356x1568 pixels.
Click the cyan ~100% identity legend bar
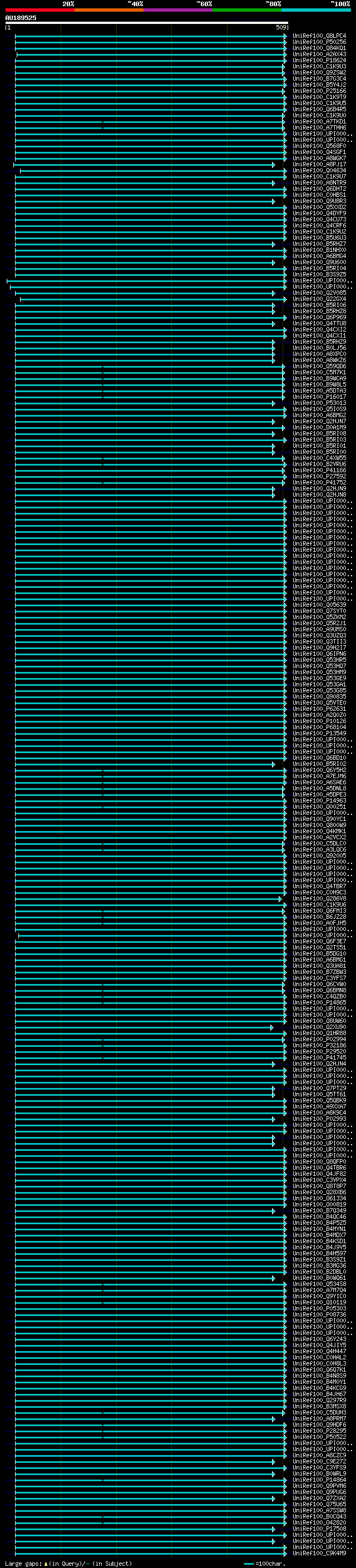point(317,10)
